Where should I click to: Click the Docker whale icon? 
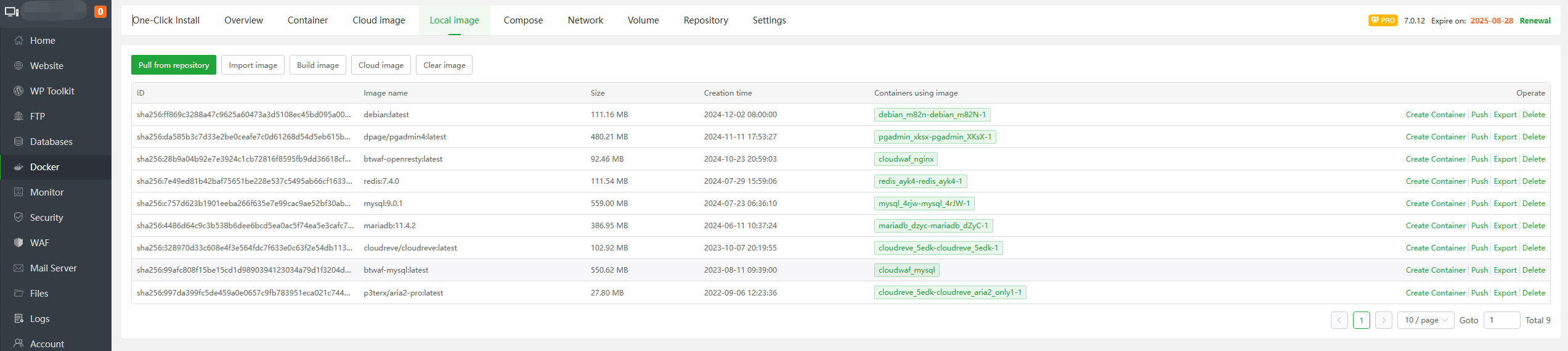tap(18, 167)
